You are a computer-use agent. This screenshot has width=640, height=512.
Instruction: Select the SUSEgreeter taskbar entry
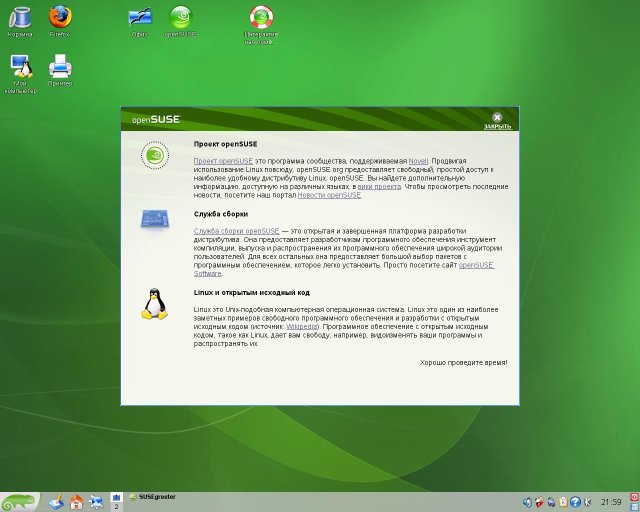153,497
